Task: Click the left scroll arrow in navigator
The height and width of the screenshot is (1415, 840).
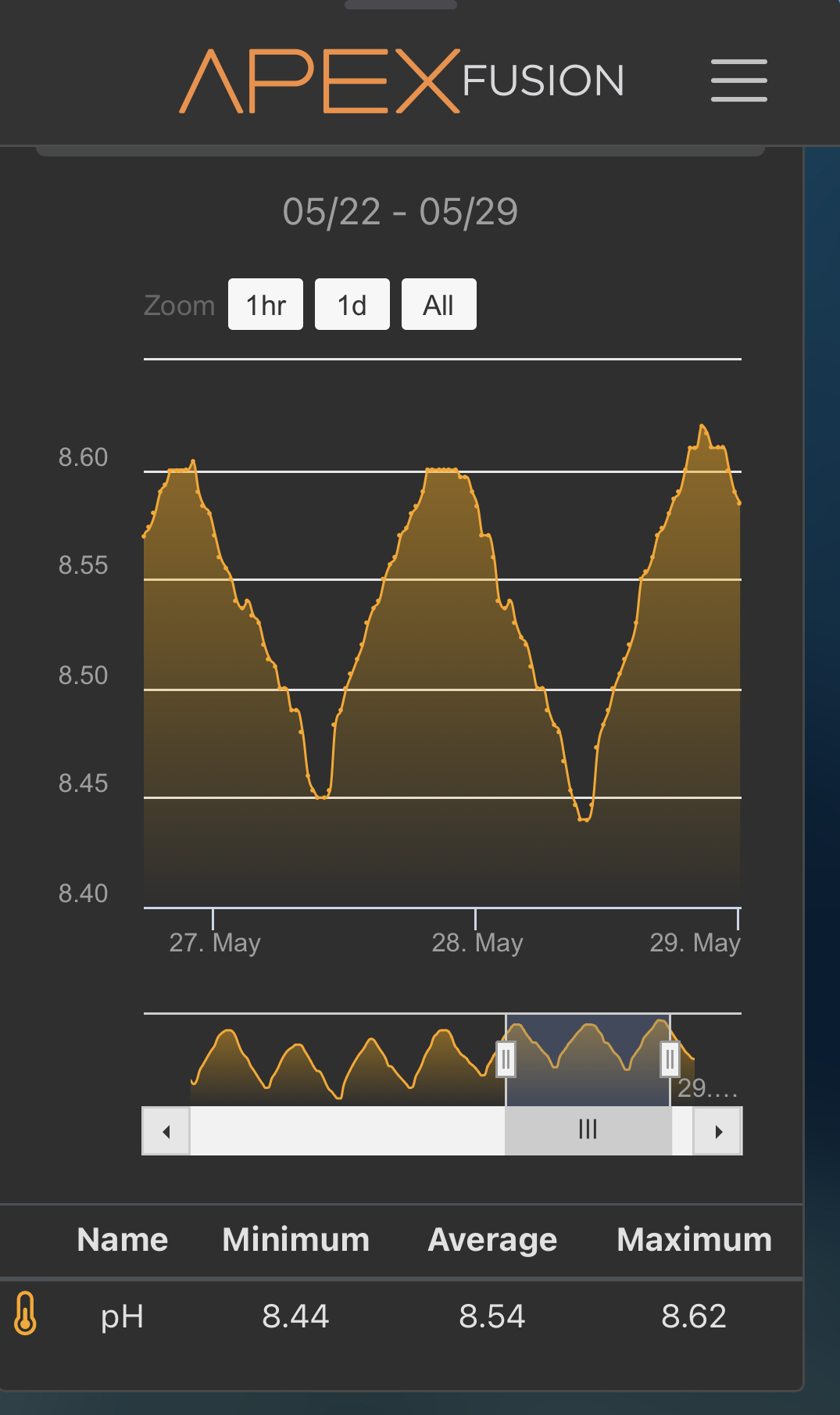Action: click(166, 1131)
